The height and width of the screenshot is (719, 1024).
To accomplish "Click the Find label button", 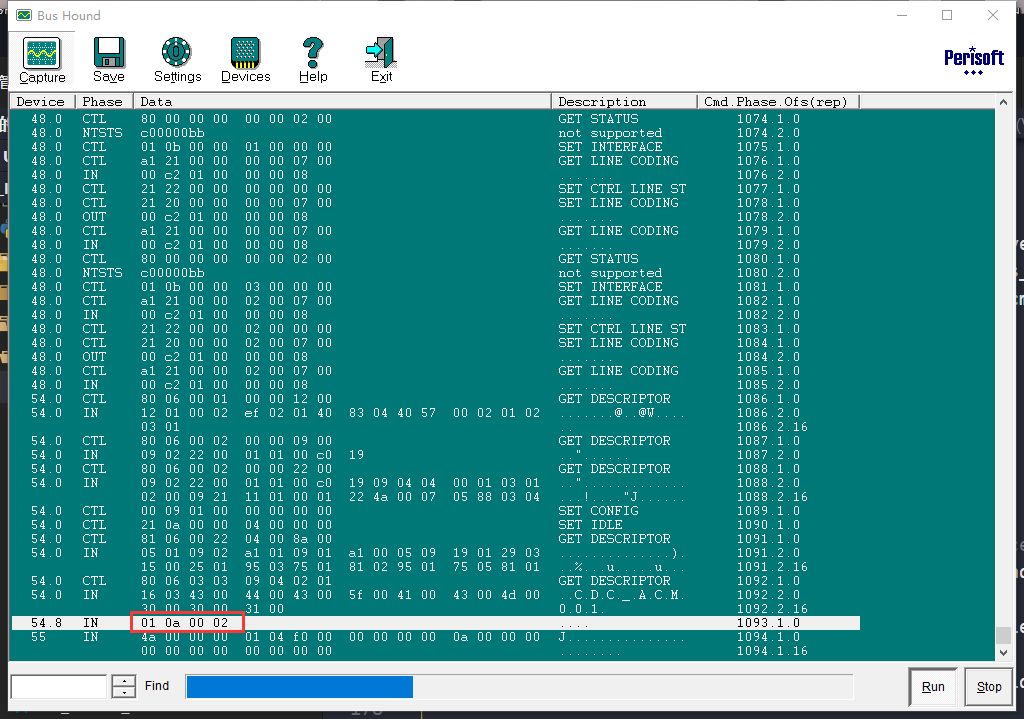I will coord(156,686).
